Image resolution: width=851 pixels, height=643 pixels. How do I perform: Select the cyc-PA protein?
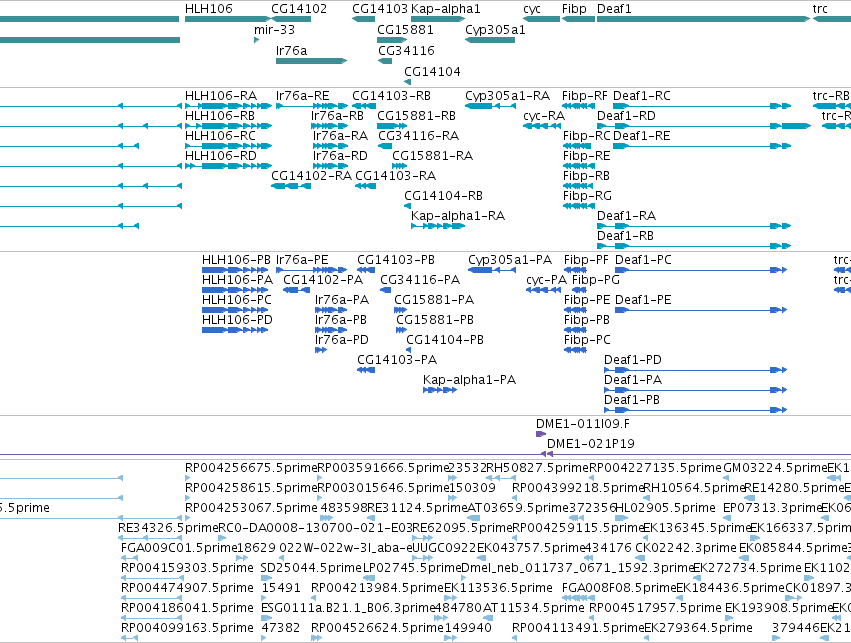point(543,290)
